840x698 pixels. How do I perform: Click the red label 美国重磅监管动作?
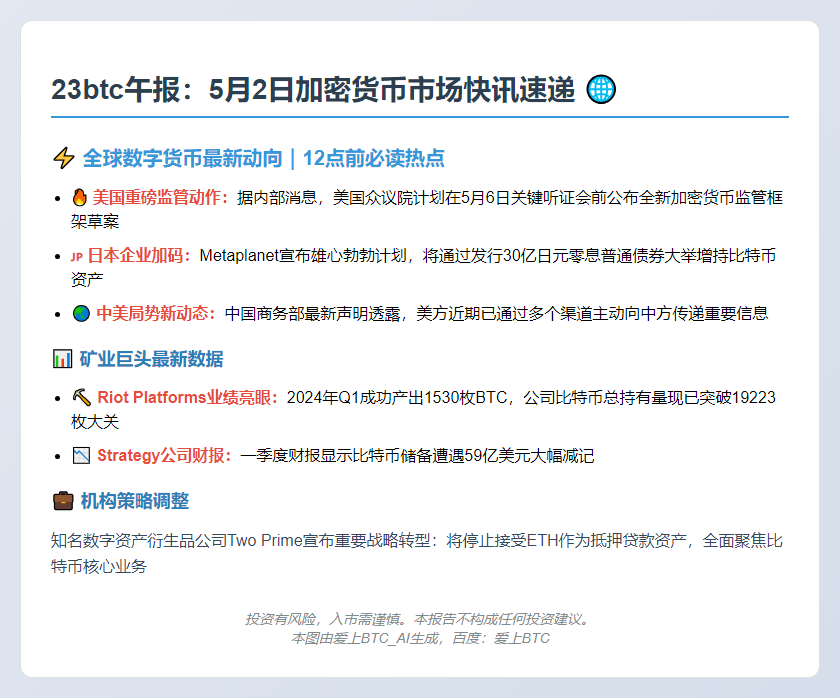point(160,197)
